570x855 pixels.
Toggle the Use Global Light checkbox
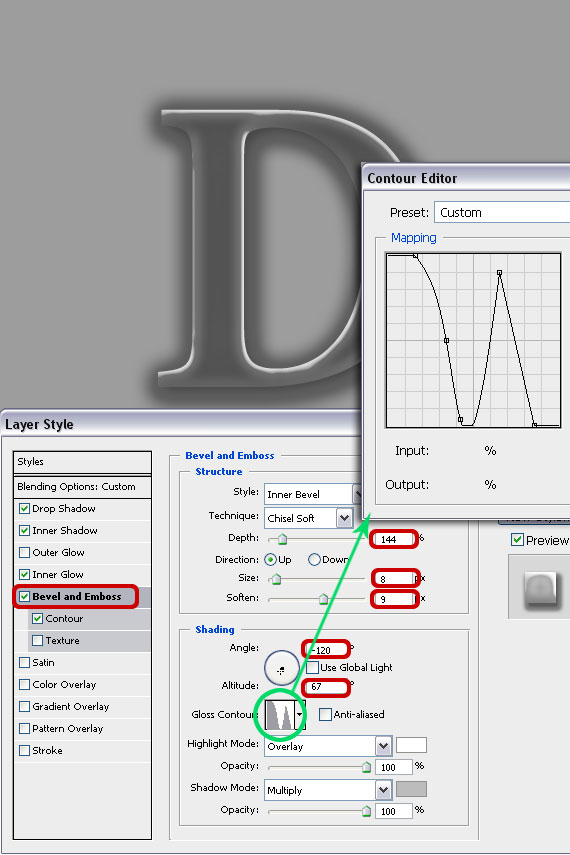tap(313, 667)
